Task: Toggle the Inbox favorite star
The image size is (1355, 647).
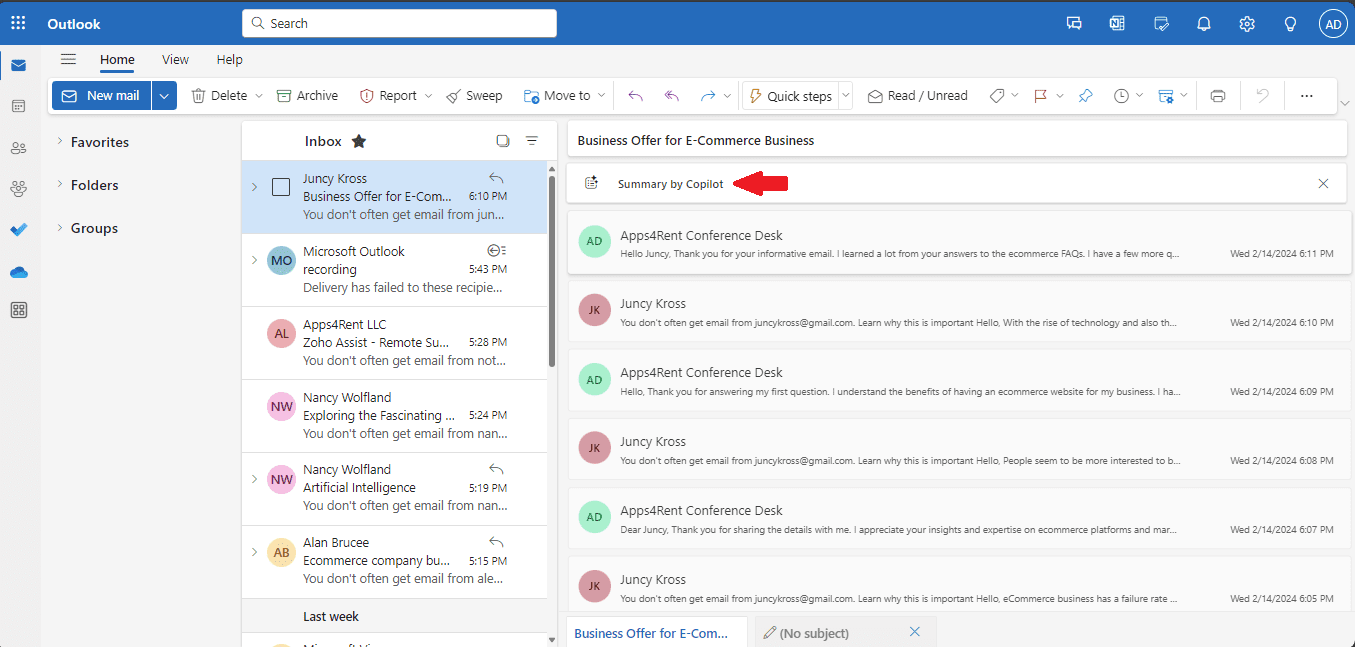Action: point(359,141)
